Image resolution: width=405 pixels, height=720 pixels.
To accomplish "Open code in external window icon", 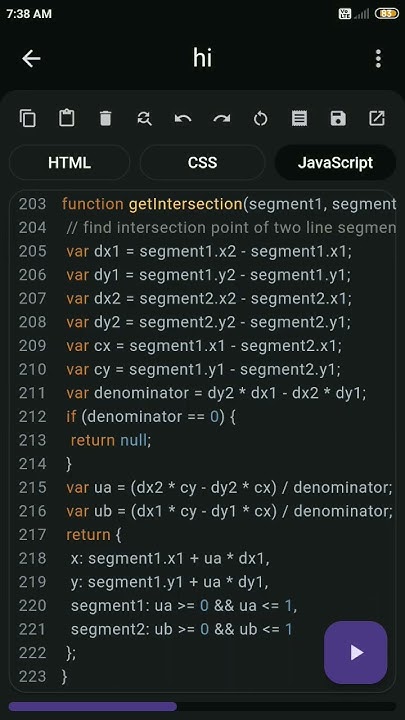I will point(377,118).
